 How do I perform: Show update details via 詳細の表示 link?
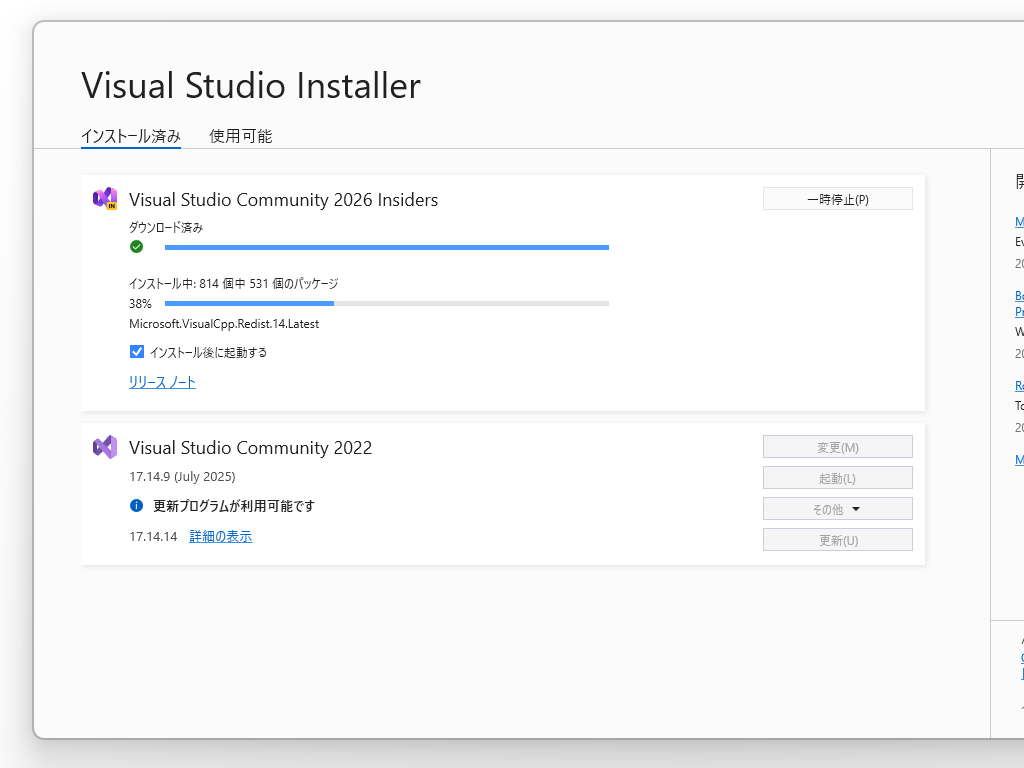(x=220, y=536)
